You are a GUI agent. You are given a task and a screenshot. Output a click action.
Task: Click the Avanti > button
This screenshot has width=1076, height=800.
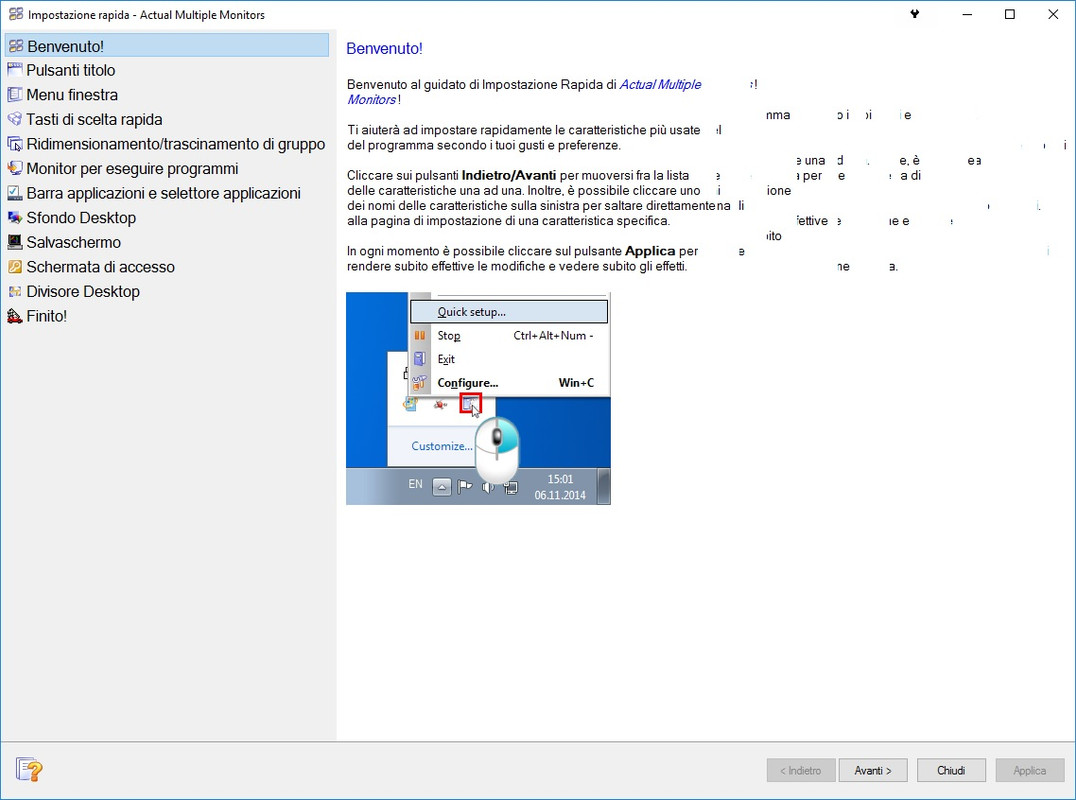click(873, 770)
